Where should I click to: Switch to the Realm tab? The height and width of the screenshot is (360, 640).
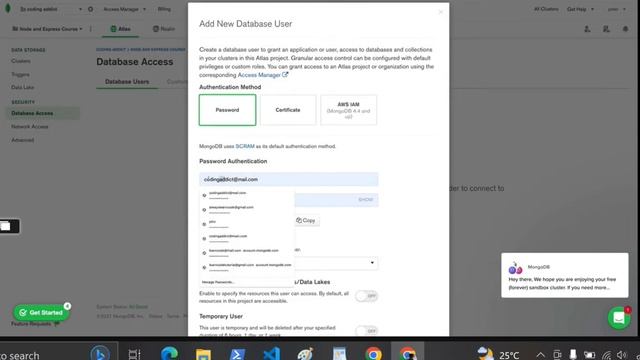point(164,29)
